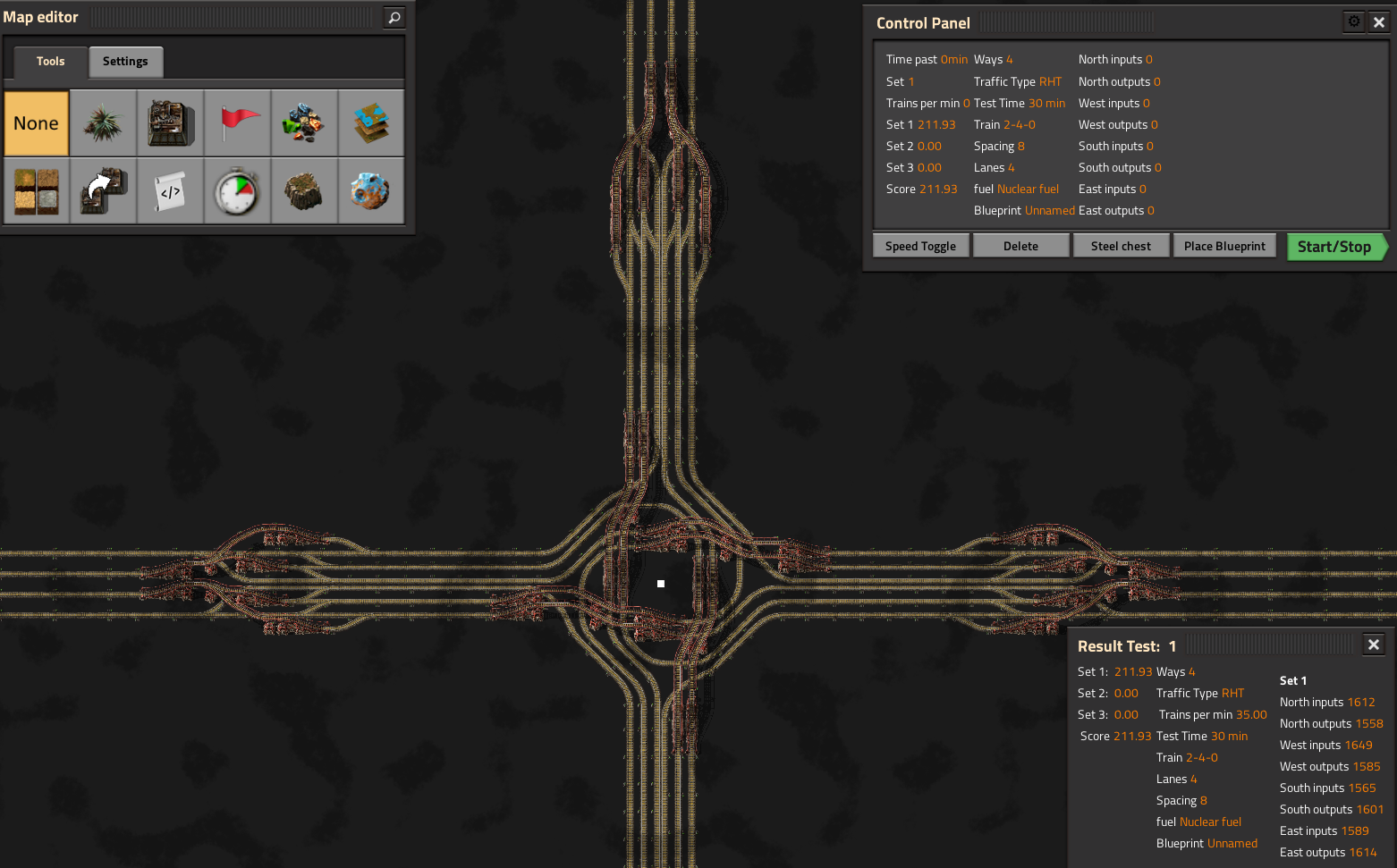Select the Clone arrow tool icon

pyautogui.click(x=104, y=190)
